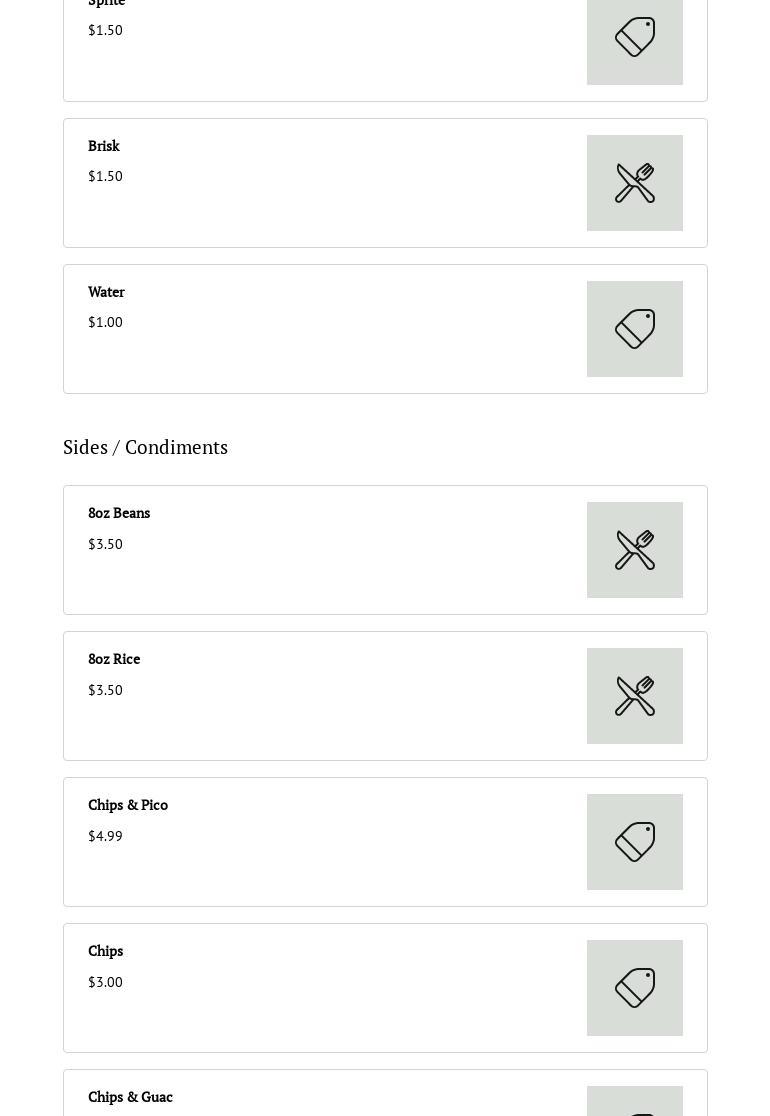Click the Chips item tag icon
The height and width of the screenshot is (1116, 770).
click(x=635, y=988)
